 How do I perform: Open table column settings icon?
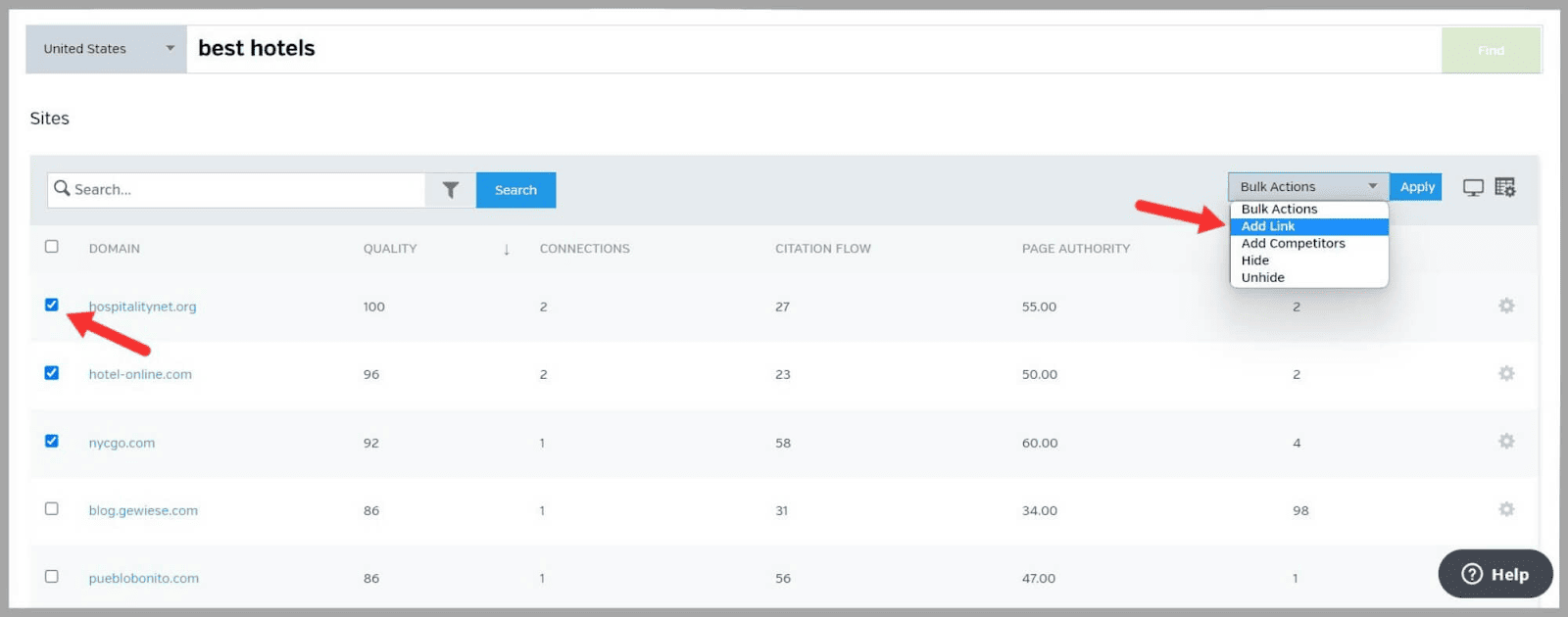click(x=1505, y=187)
